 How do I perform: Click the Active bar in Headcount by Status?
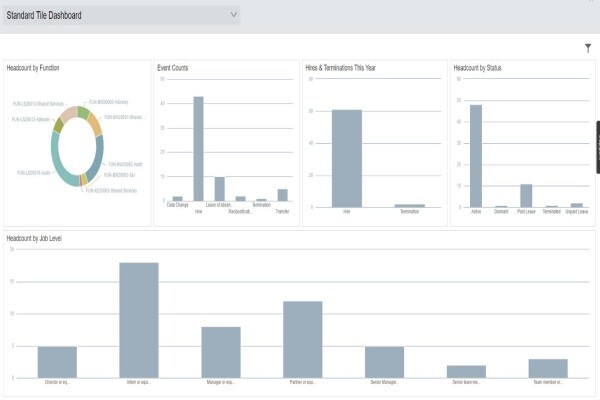pos(476,156)
